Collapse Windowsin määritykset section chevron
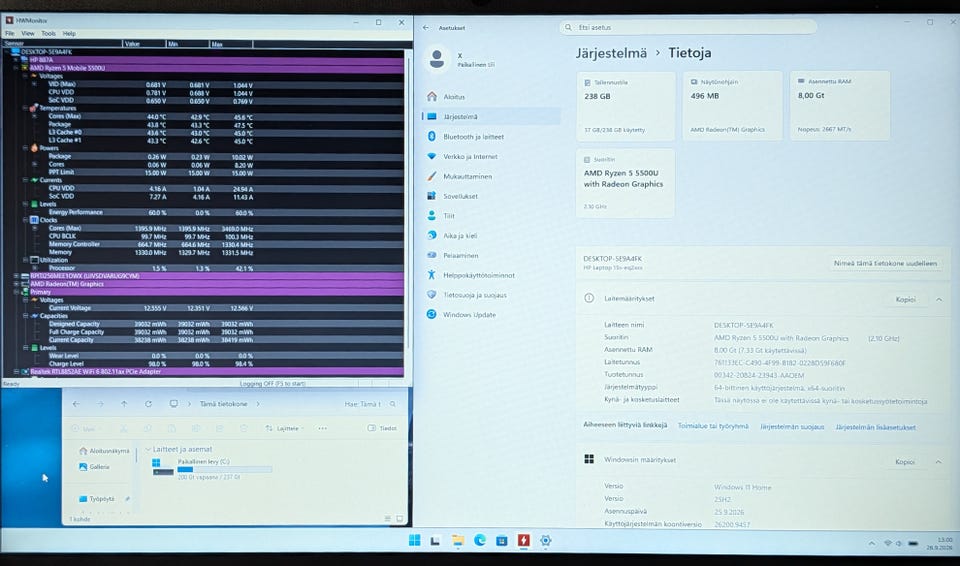The height and width of the screenshot is (566, 960). click(x=938, y=462)
